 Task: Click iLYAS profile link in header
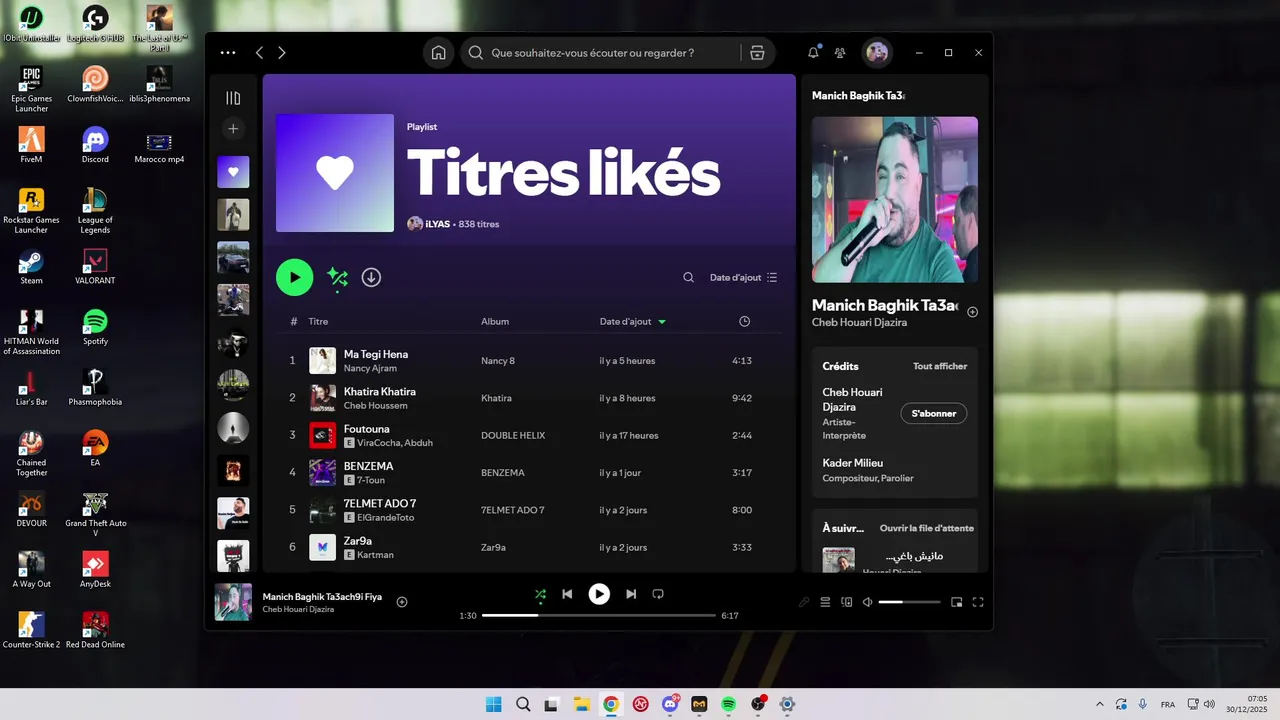[x=437, y=224]
